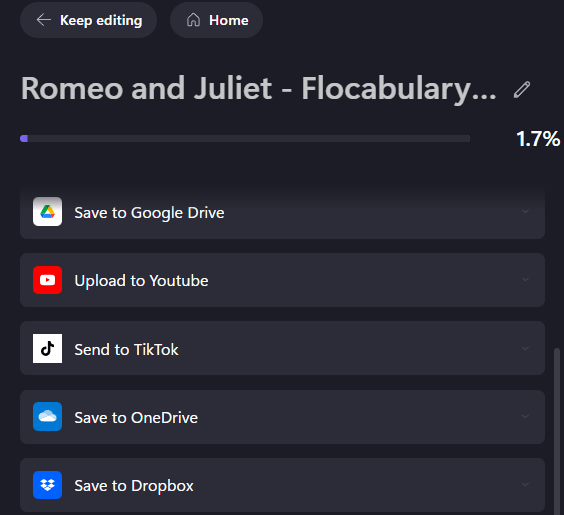Expand the Save to Google Drive chevron
564x515 pixels.
click(526, 211)
